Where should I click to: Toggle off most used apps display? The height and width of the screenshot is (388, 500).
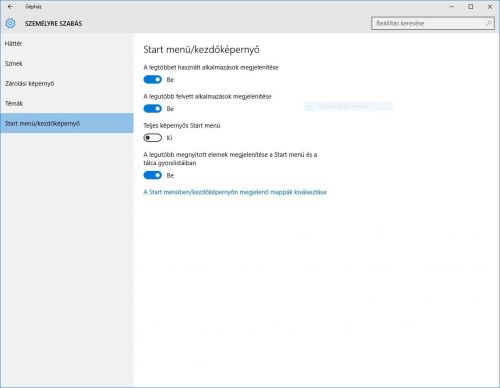(x=152, y=79)
